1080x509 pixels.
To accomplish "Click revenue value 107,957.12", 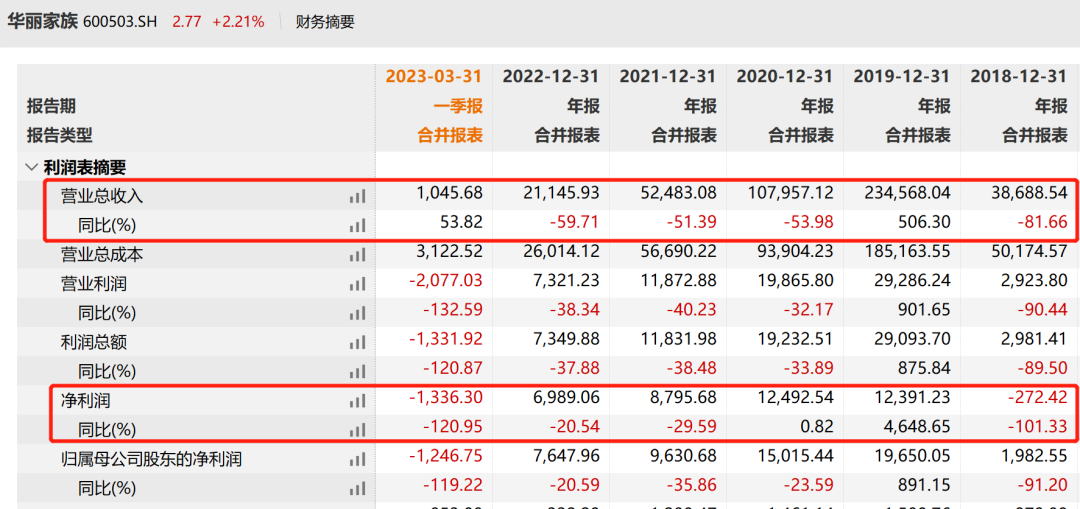I will 791,194.
